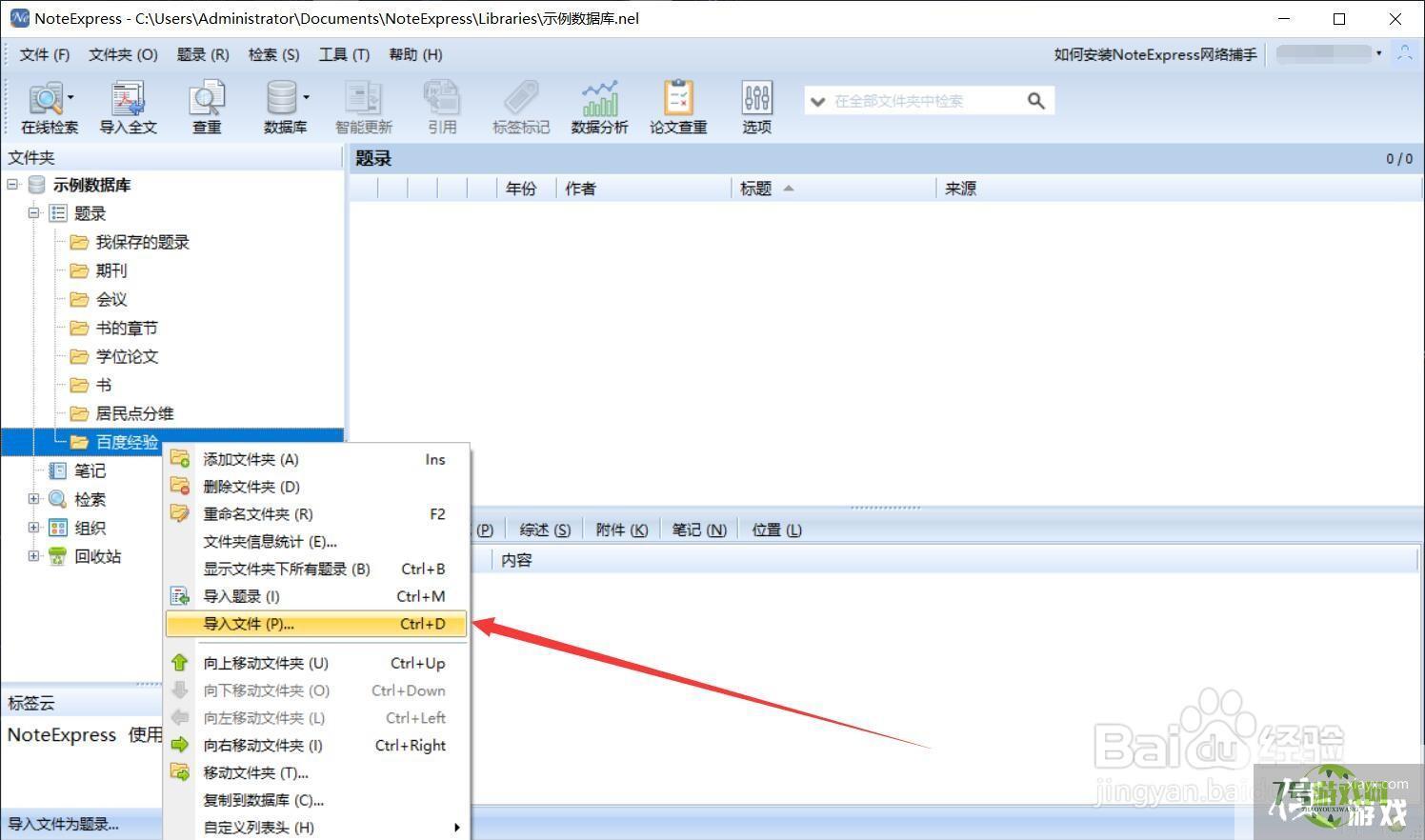Screen dimensions: 1425x840
Task: Sort by the 年份 column header
Action: (x=527, y=189)
